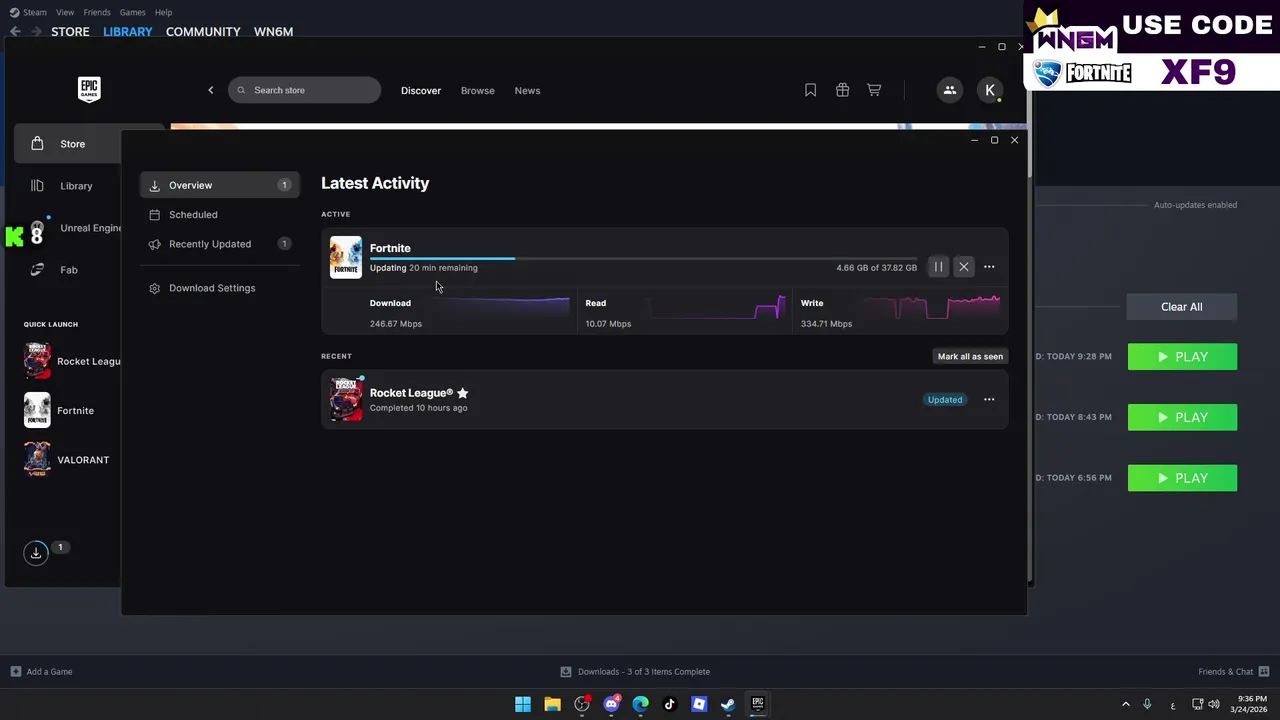Click the Fortnite update progress bar
The width and height of the screenshot is (1280, 720).
pos(643,258)
